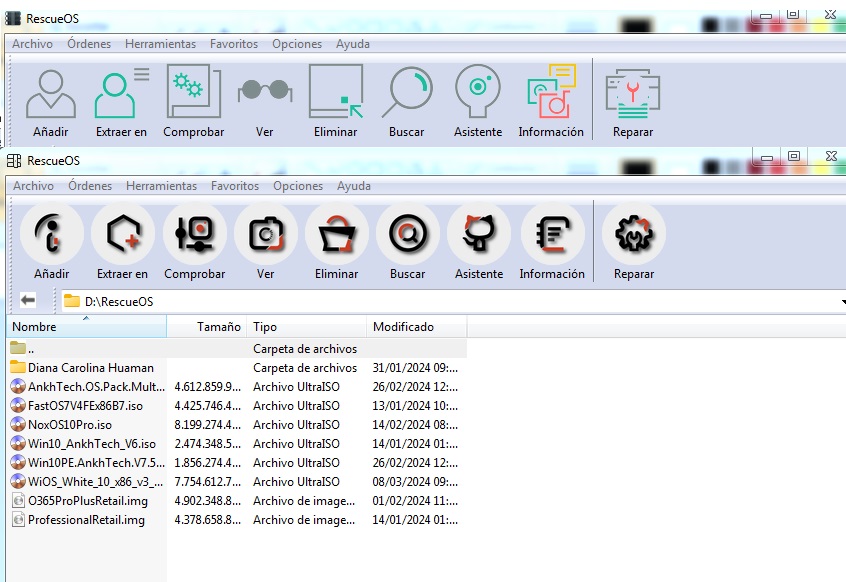The image size is (846, 582).
Task: Open Favoritos menu in upper RescueOS window
Action: click(234, 44)
